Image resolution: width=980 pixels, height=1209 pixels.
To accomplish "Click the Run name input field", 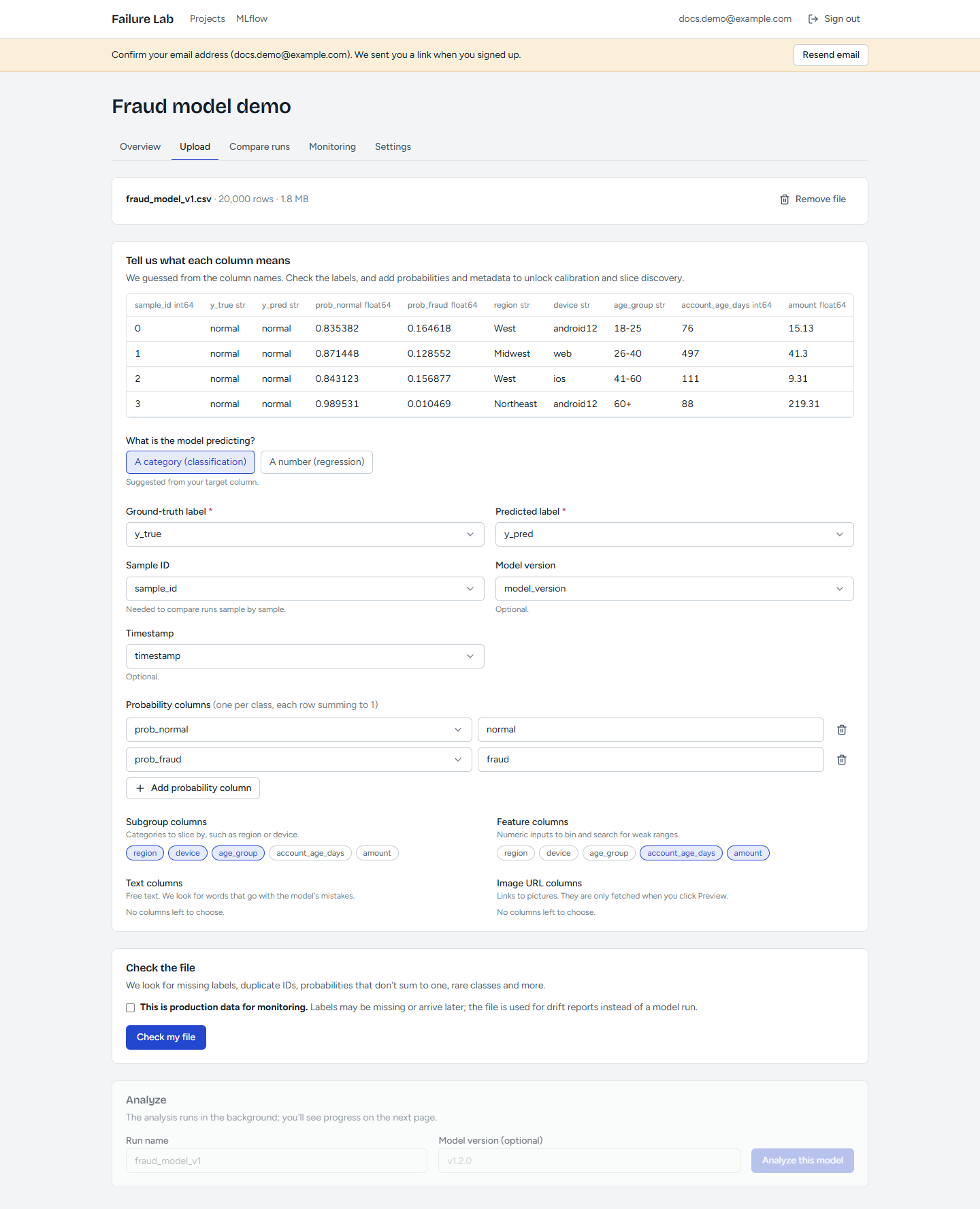I will pos(276,1161).
